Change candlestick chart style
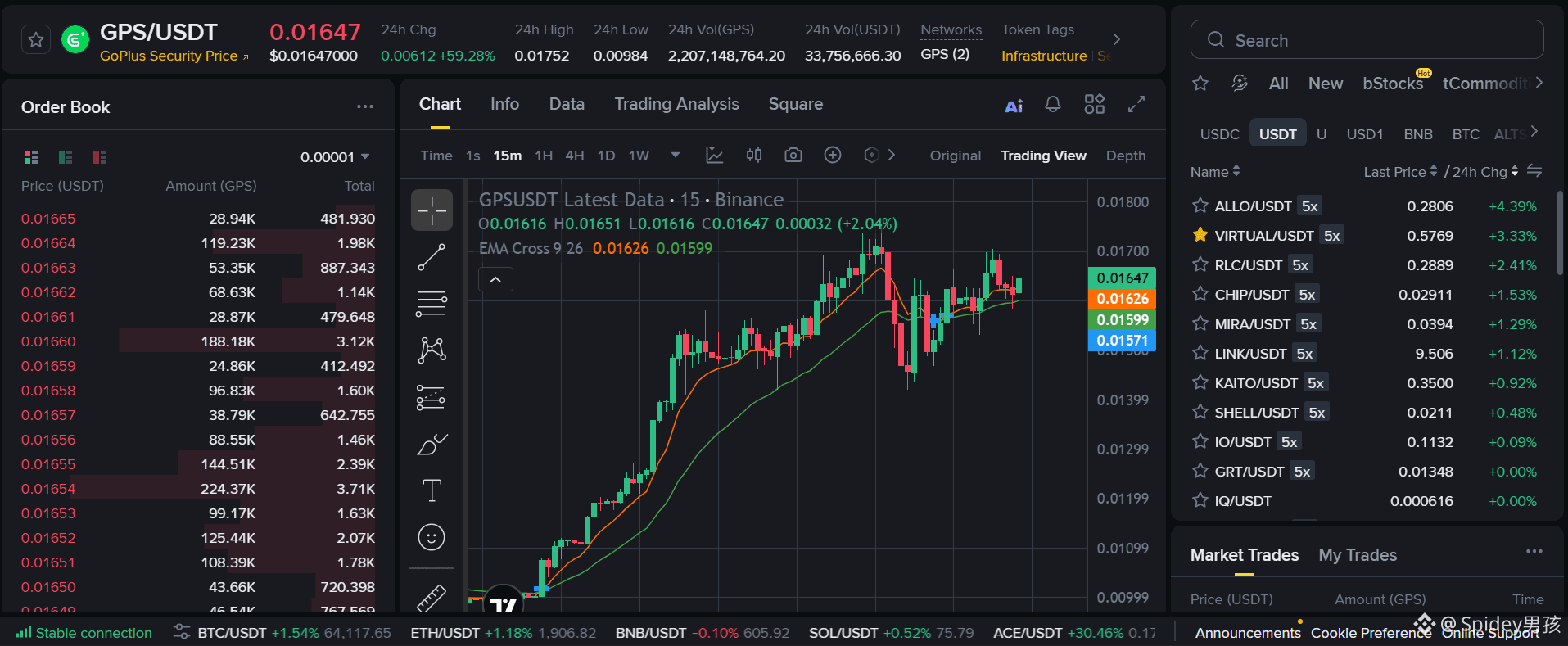This screenshot has height=646, width=1568. [x=754, y=155]
